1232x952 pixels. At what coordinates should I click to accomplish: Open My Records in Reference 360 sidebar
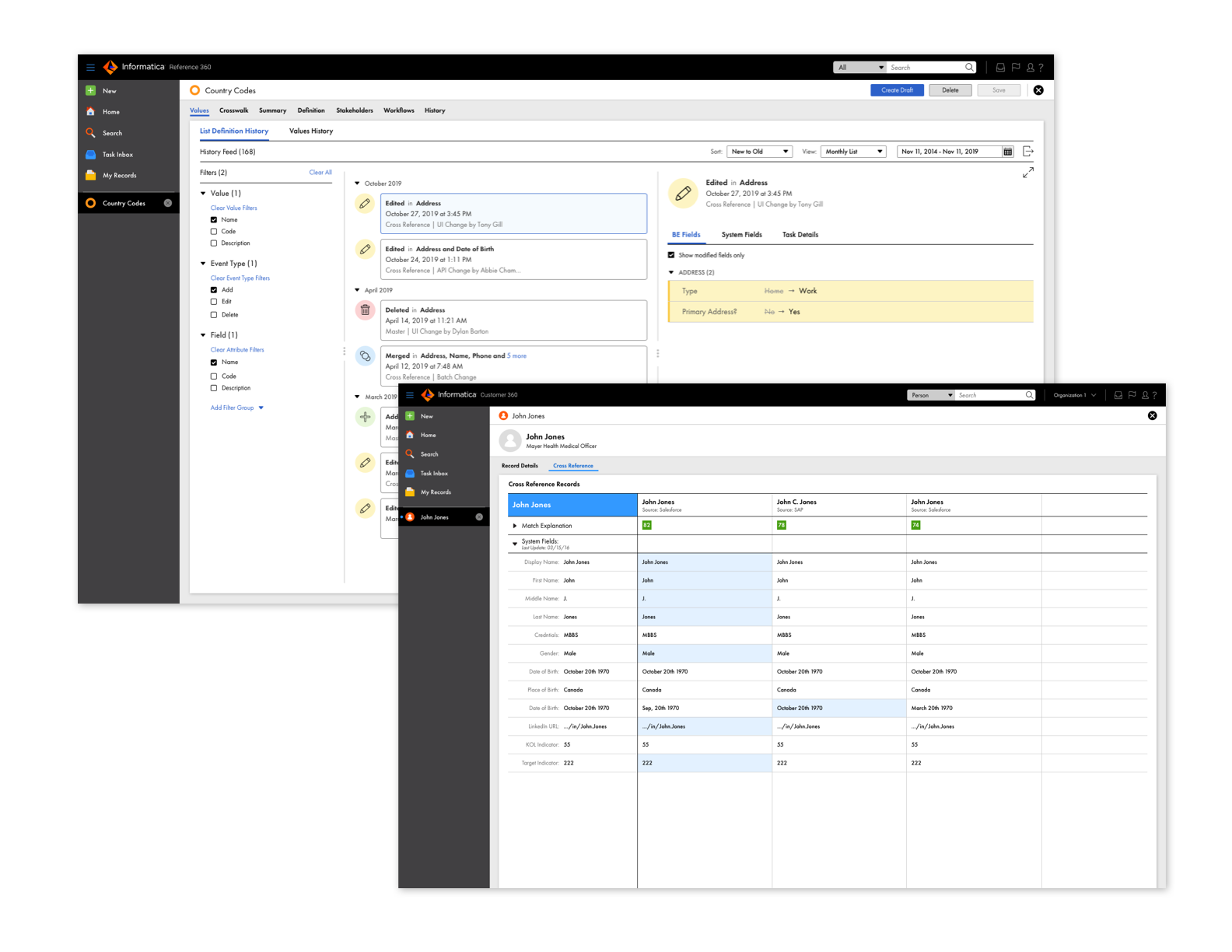coord(119,175)
